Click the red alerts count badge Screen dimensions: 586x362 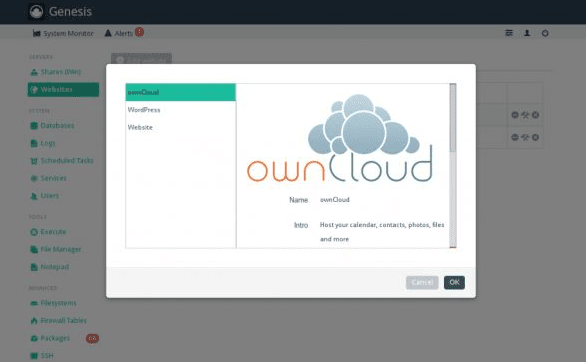pos(139,32)
